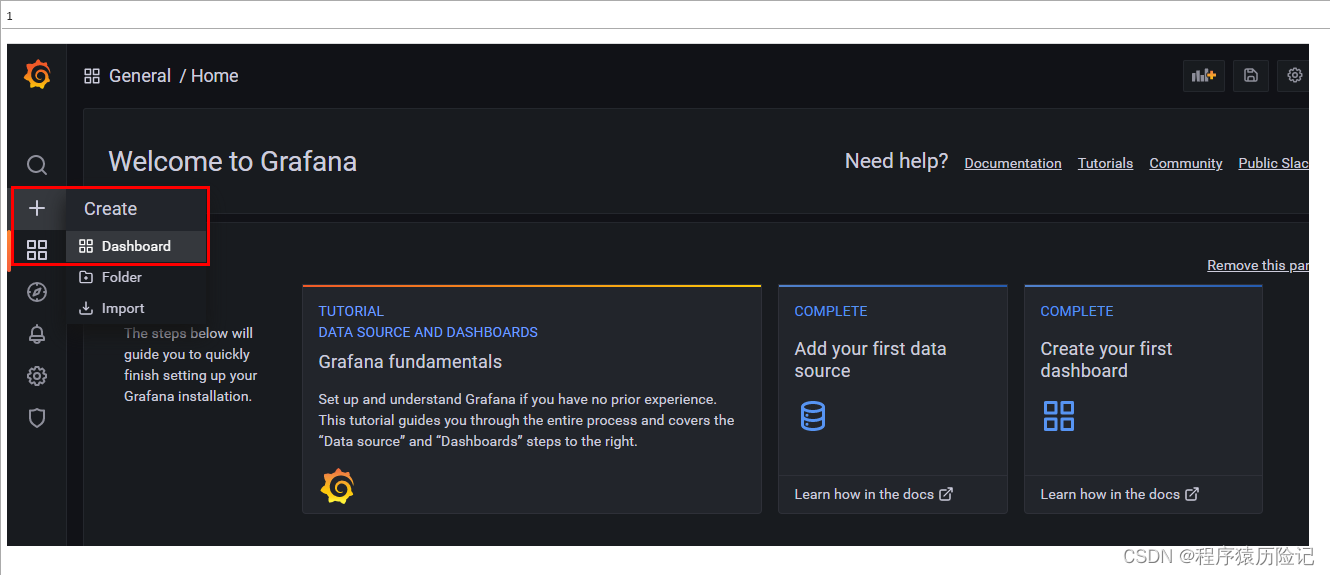Click Add your first data source text
1330x575 pixels.
[x=870, y=360]
